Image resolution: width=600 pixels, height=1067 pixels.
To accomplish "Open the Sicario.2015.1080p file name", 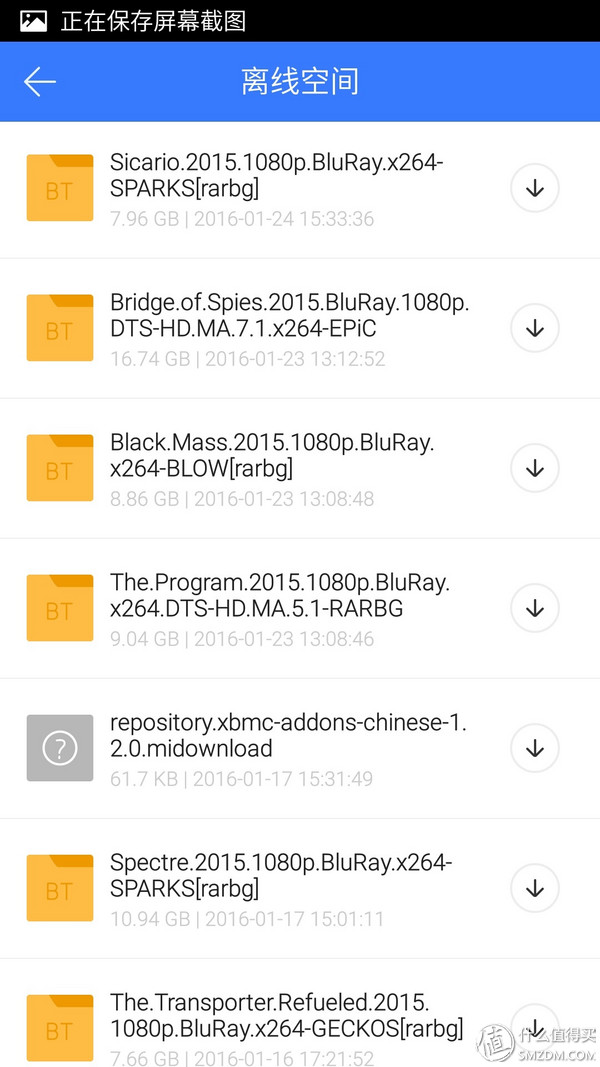I will [x=276, y=175].
